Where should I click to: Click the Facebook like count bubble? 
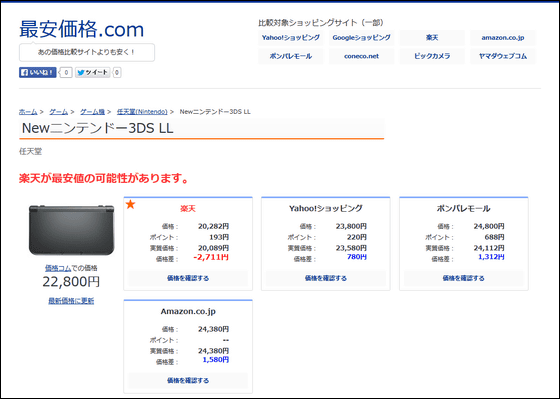pos(66,73)
